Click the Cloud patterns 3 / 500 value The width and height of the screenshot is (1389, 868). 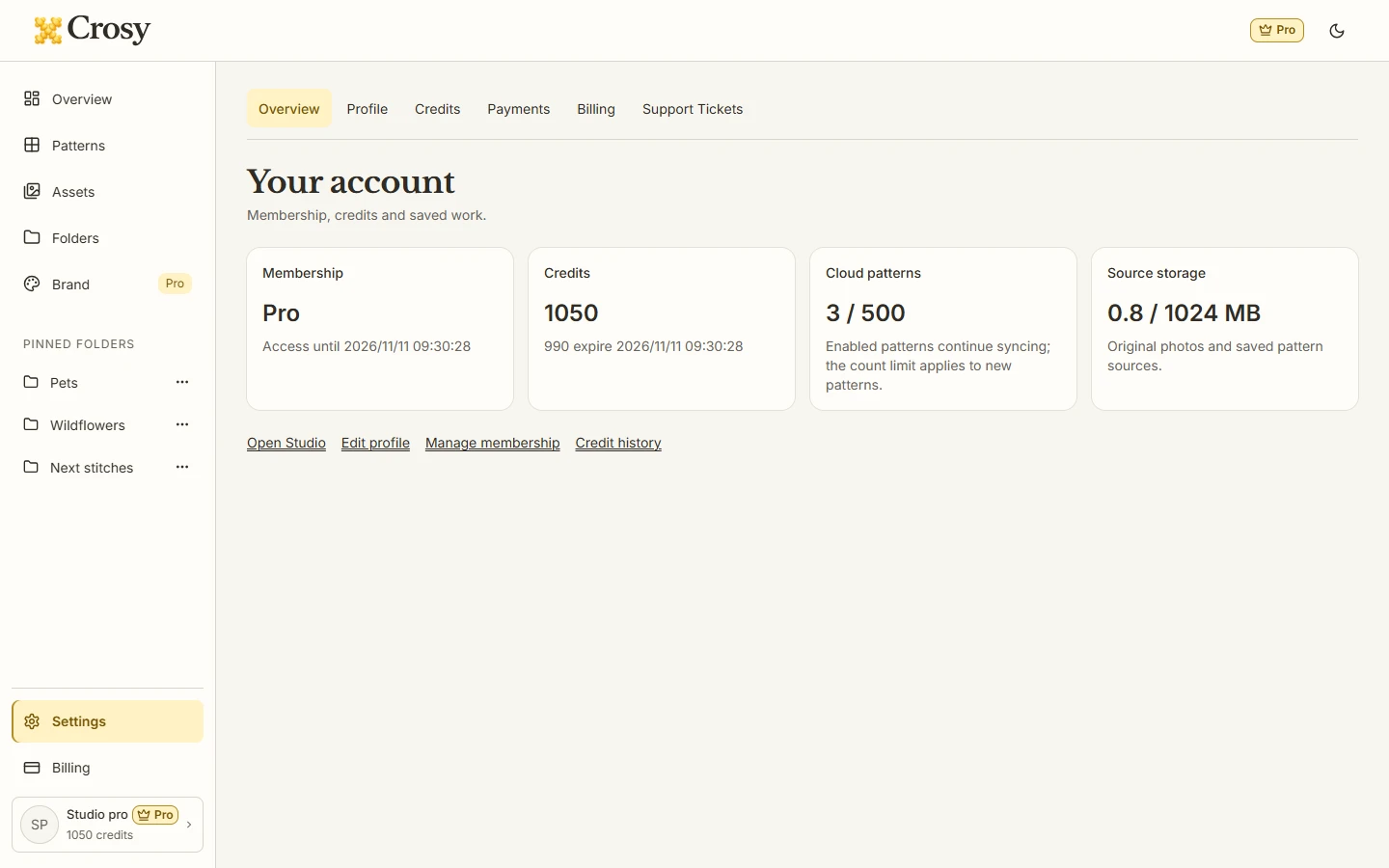(x=865, y=313)
